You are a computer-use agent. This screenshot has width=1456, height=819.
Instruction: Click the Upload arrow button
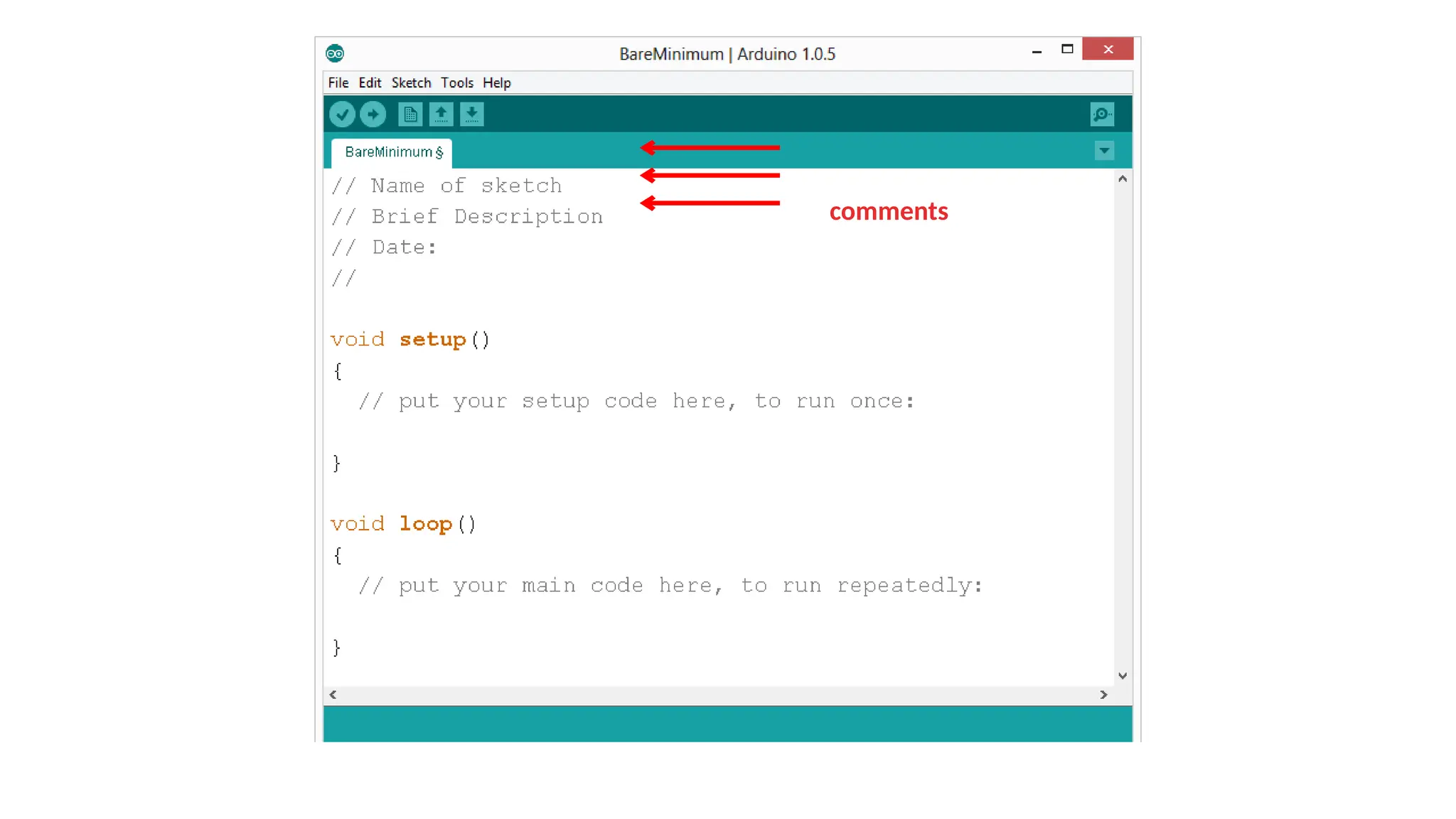pos(373,114)
